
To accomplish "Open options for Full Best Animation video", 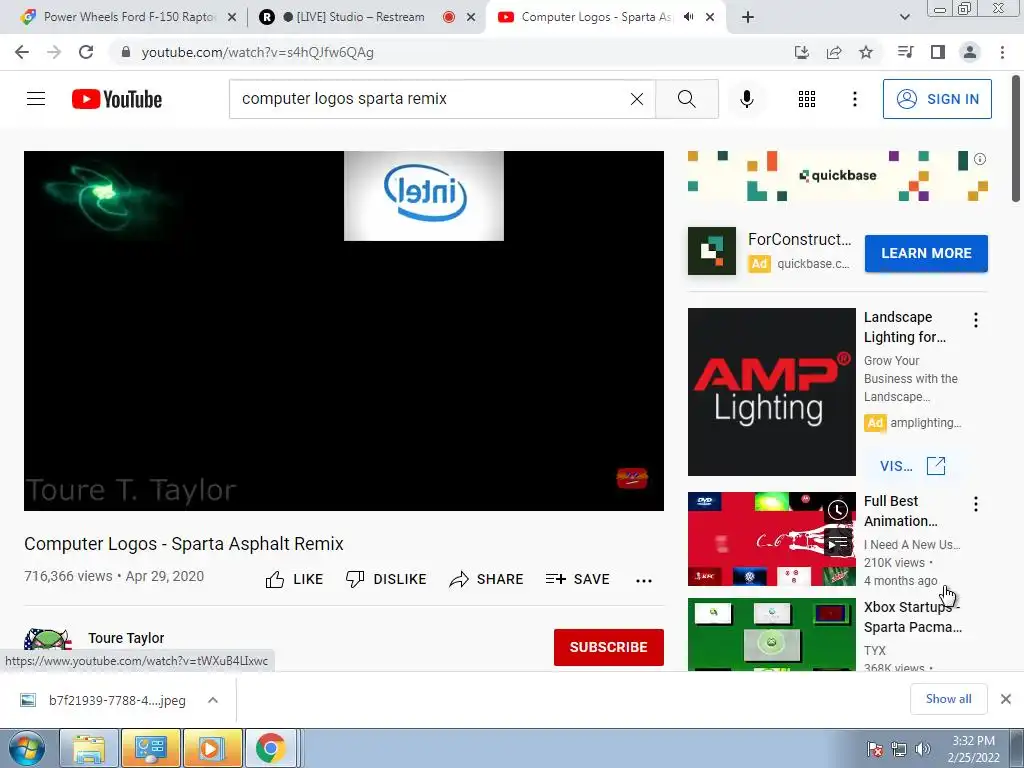I will (976, 504).
